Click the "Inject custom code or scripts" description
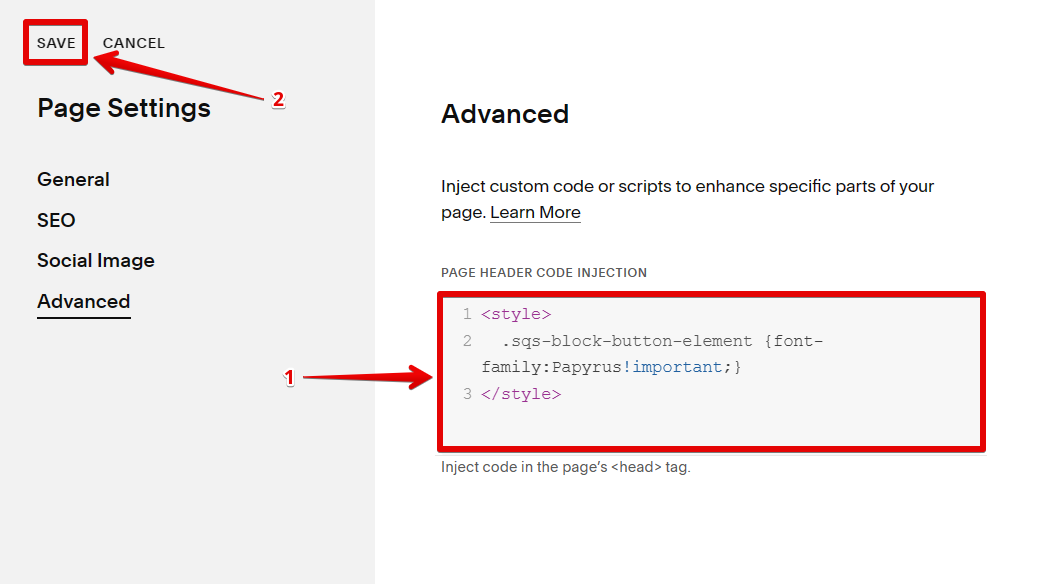 pyautogui.click(x=687, y=187)
